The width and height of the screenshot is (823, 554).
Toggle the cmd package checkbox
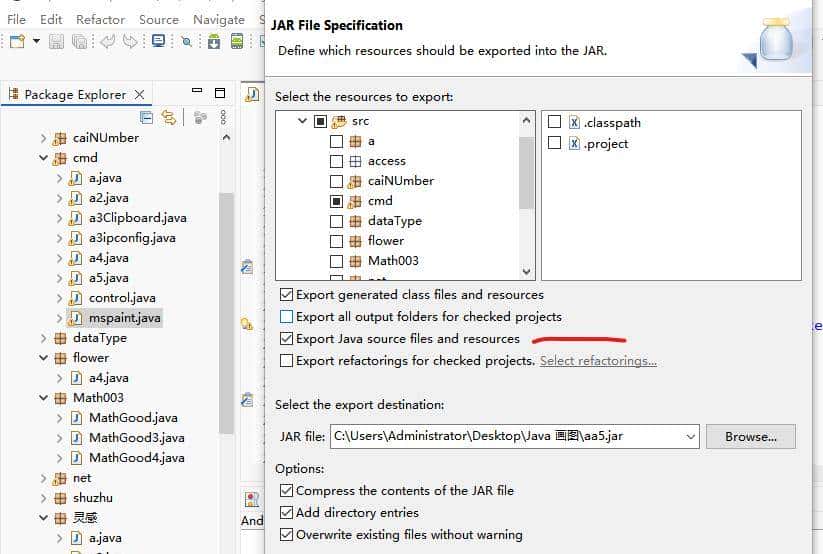[x=336, y=201]
